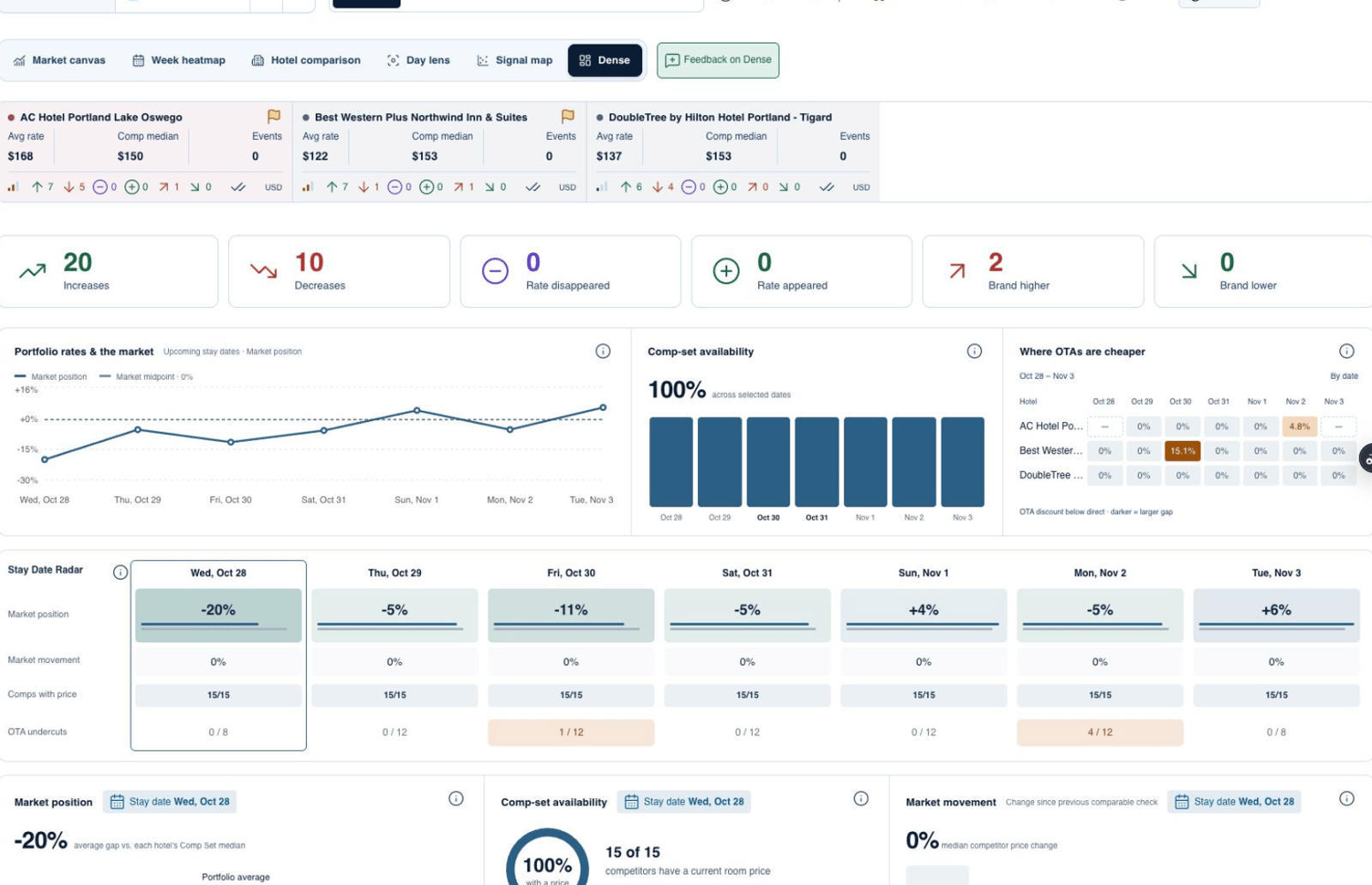Click the 4 / 12 OTA undercuts cell

tap(1100, 732)
